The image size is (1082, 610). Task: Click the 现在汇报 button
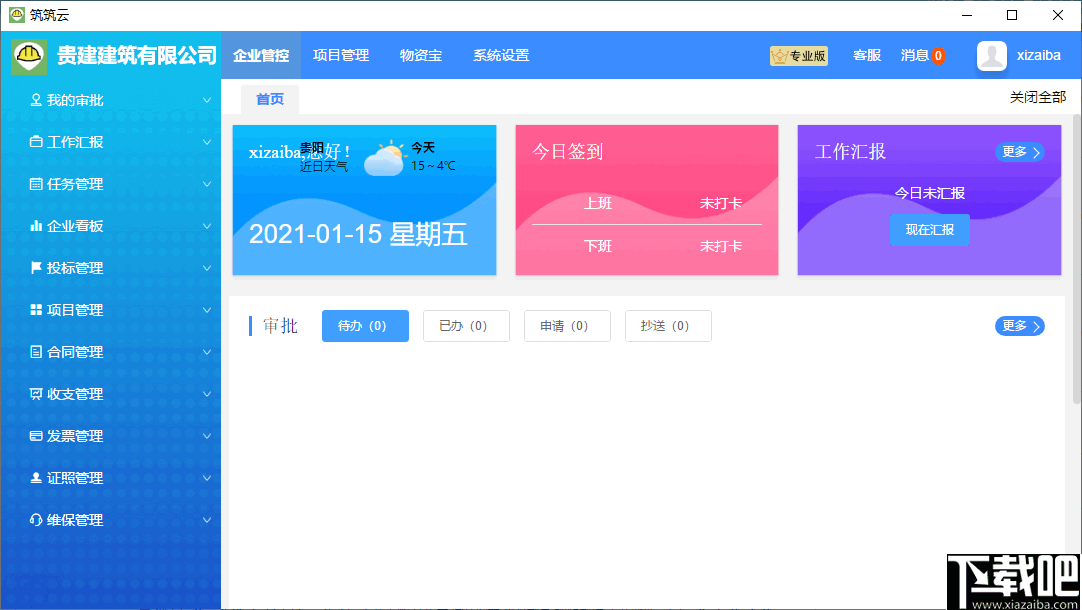[x=929, y=230]
